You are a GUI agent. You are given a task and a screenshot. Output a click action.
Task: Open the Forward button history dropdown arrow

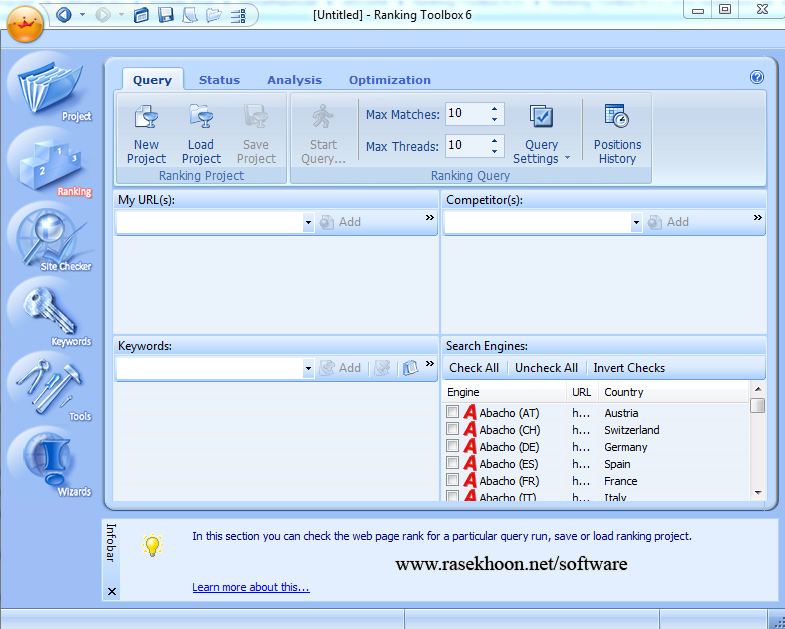121,15
